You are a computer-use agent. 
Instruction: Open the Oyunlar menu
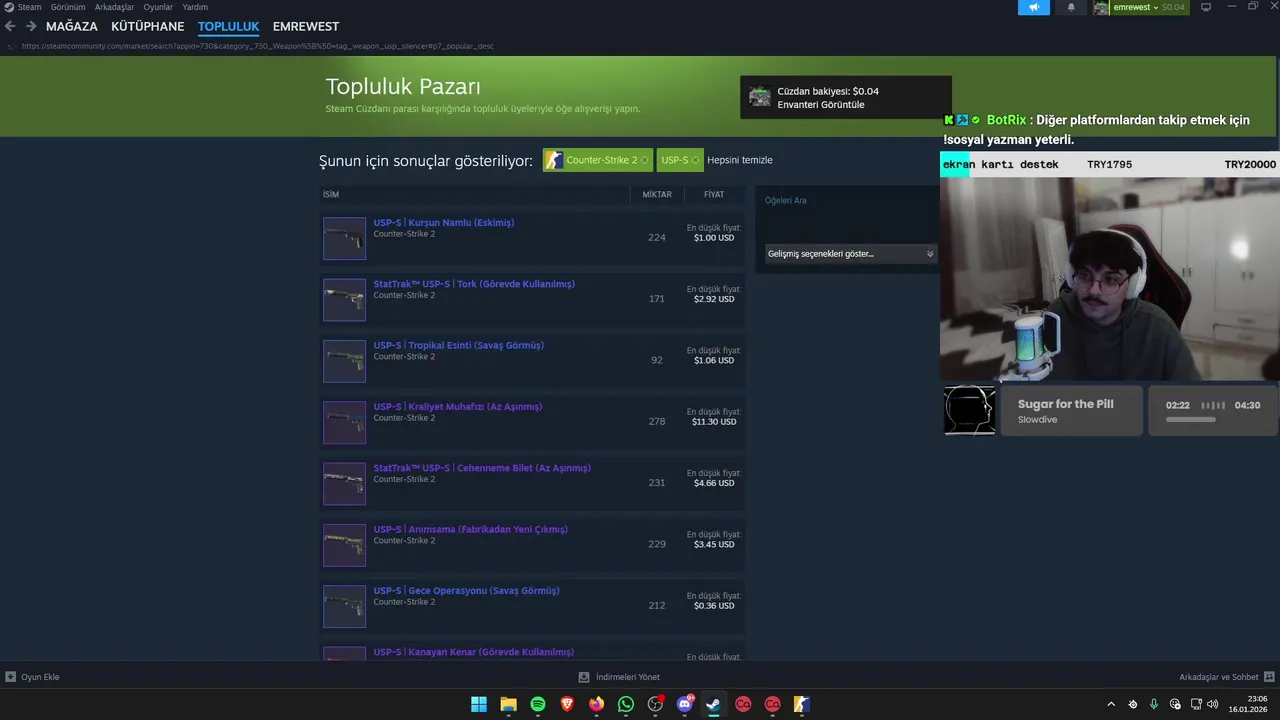(x=158, y=7)
